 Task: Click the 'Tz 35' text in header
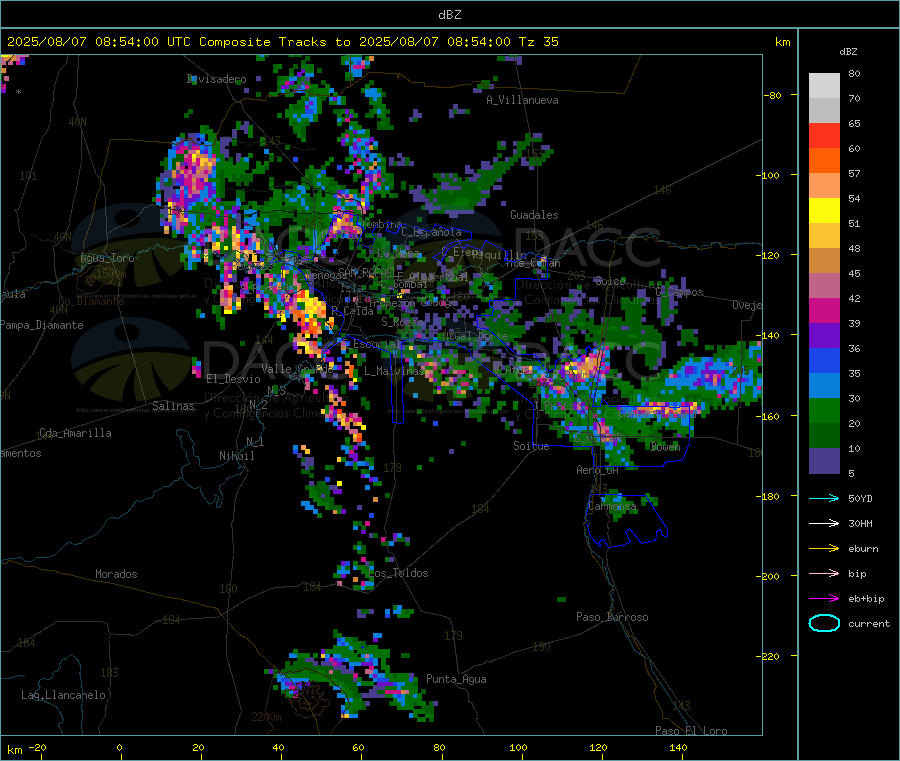(538, 42)
